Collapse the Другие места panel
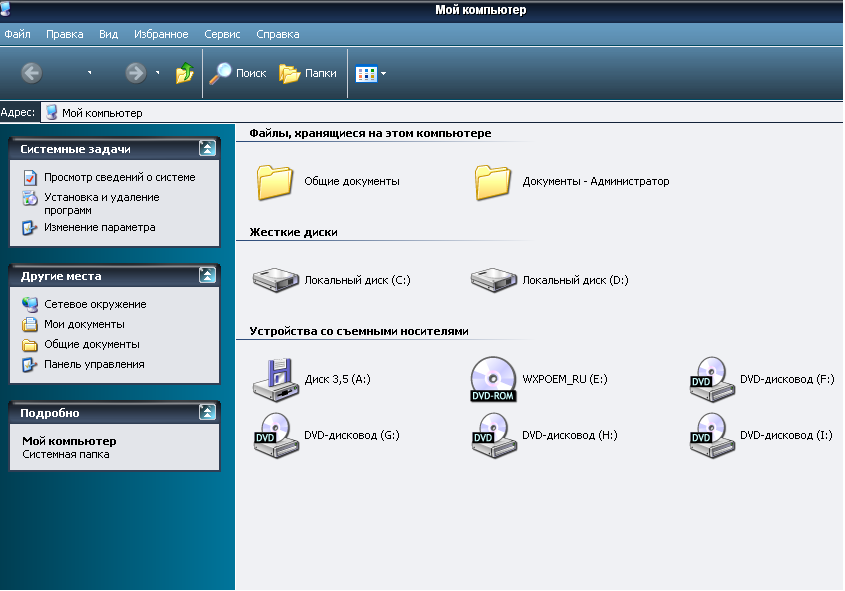 (x=207, y=275)
